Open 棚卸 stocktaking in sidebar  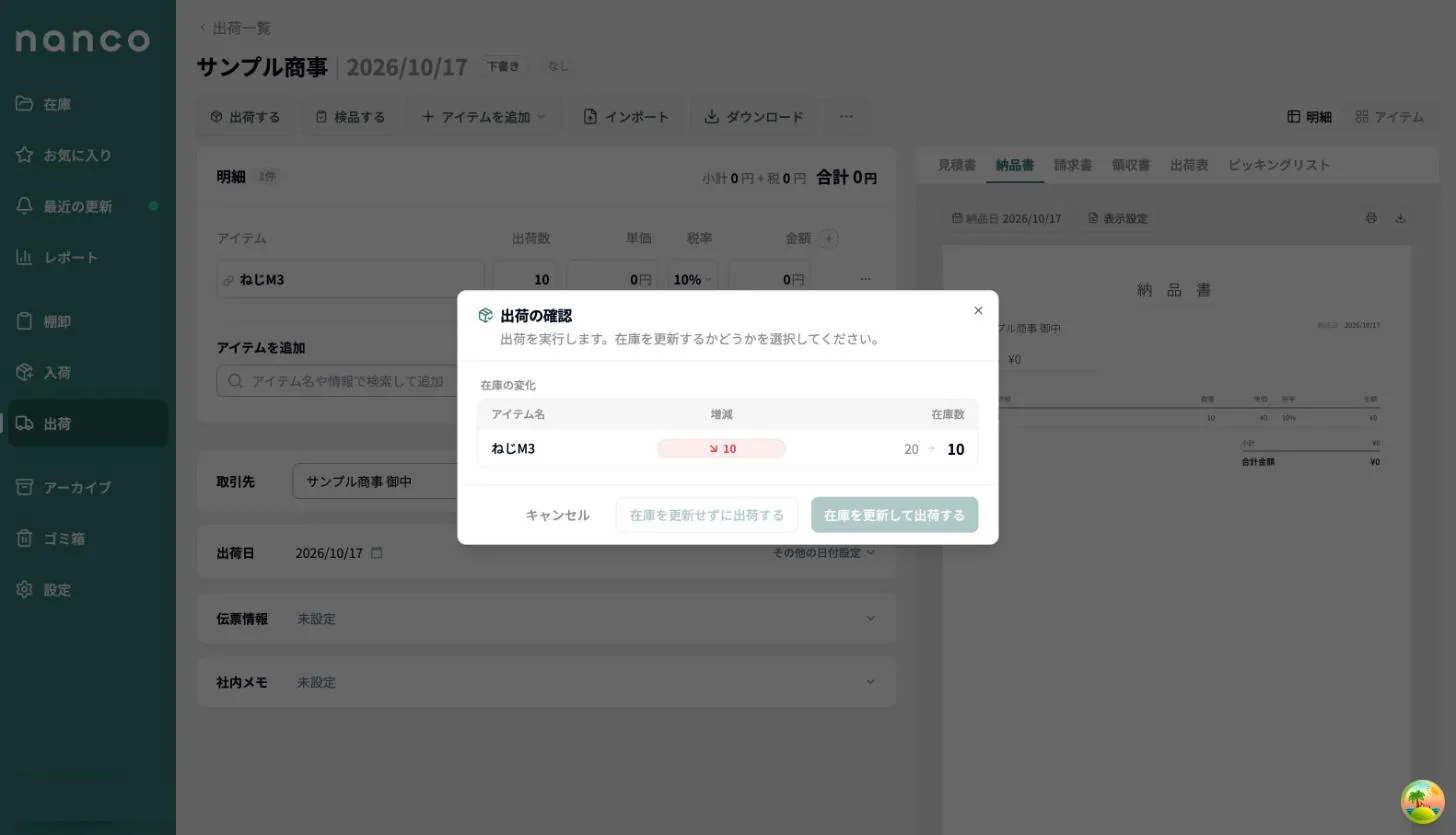(87, 322)
